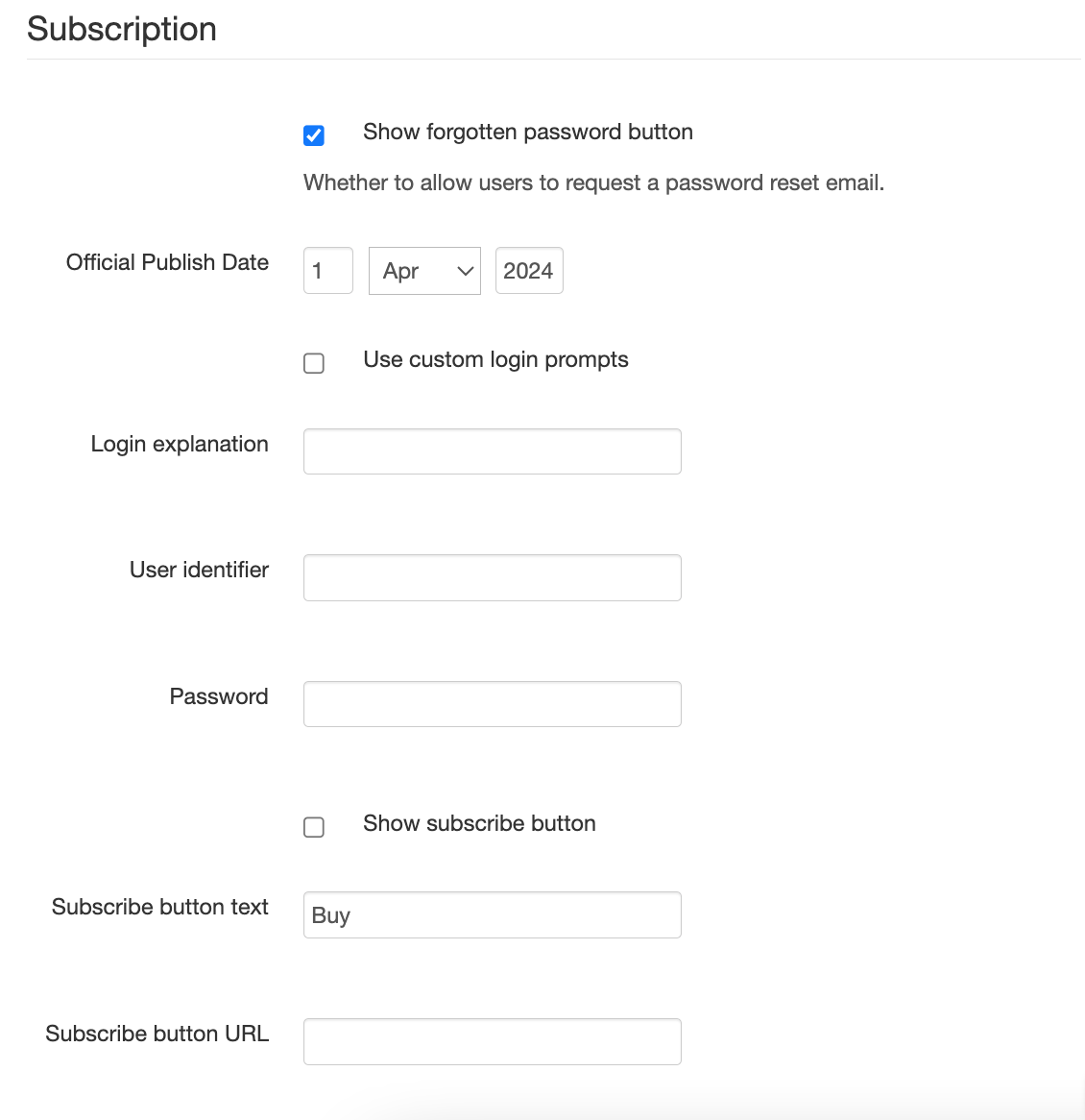Click the 2024 year field
The image size is (1085, 1120).
tap(529, 271)
